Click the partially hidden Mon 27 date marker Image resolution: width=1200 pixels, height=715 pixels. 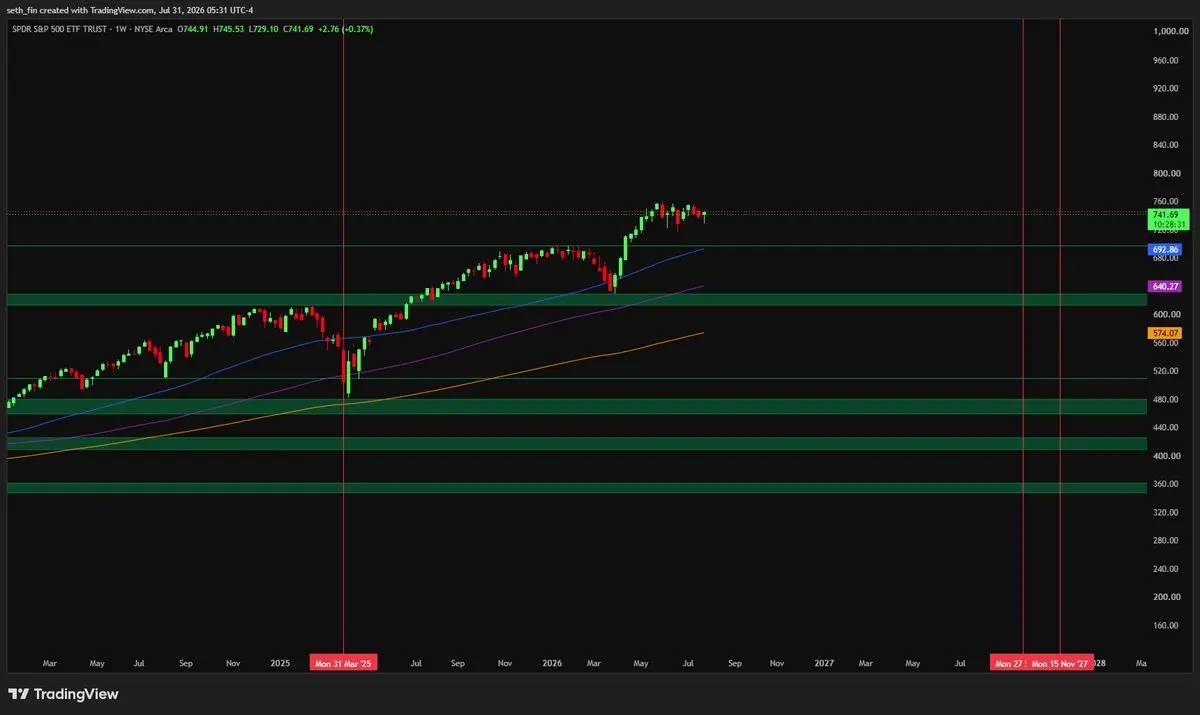1009,662
